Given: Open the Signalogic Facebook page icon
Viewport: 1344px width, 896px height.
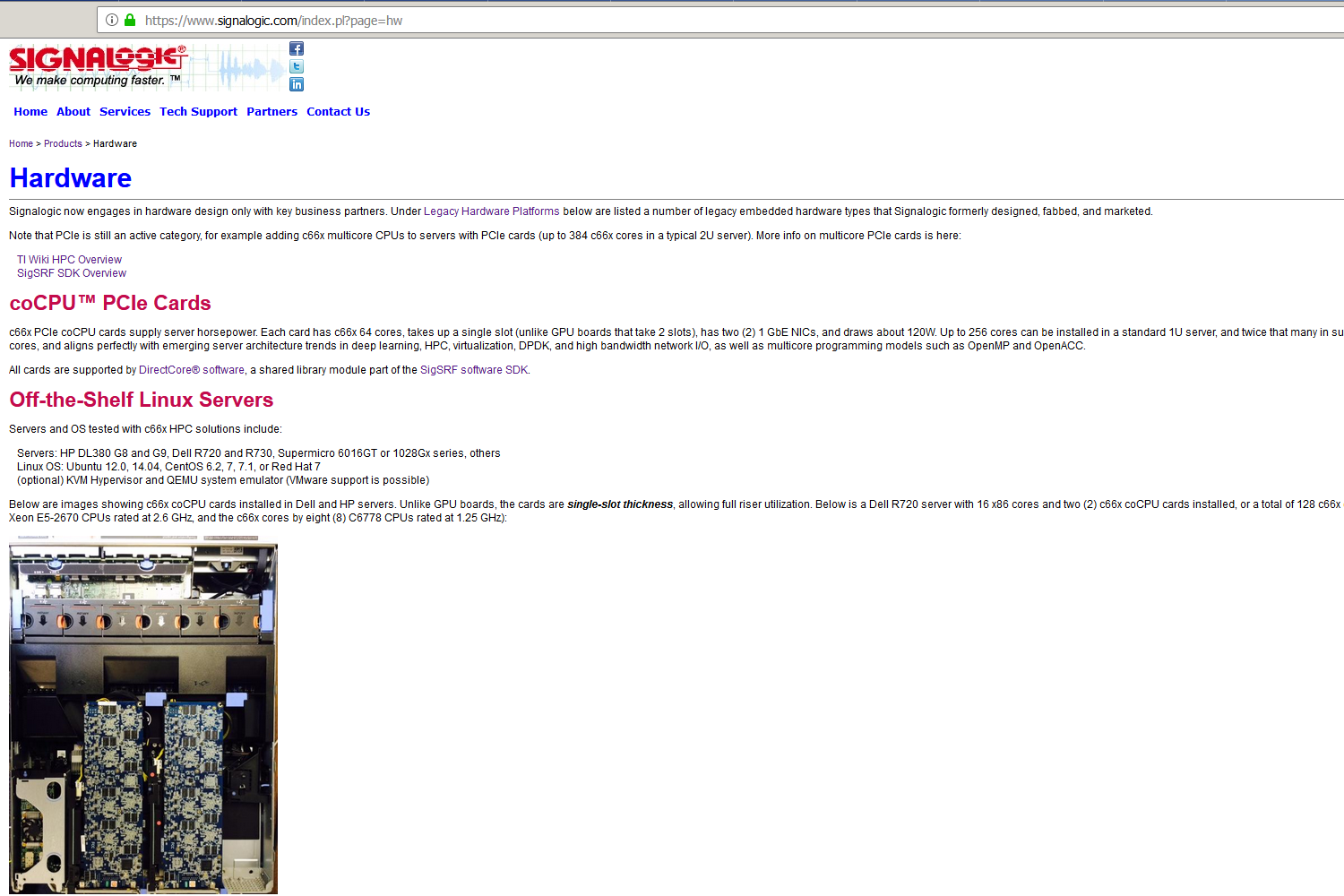Looking at the screenshot, I should [x=297, y=48].
